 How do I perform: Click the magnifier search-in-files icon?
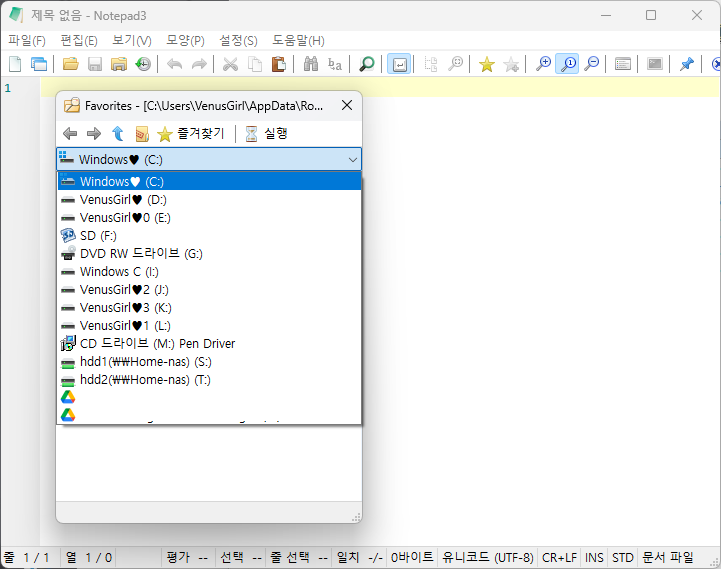[366, 64]
